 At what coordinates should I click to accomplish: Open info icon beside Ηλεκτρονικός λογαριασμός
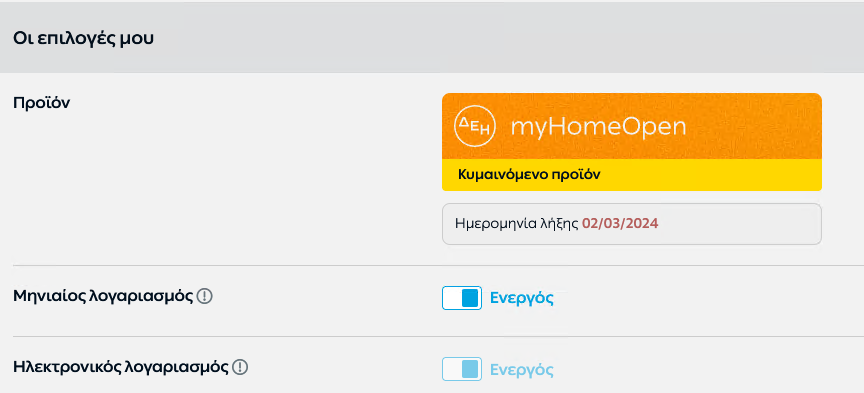[x=240, y=367]
